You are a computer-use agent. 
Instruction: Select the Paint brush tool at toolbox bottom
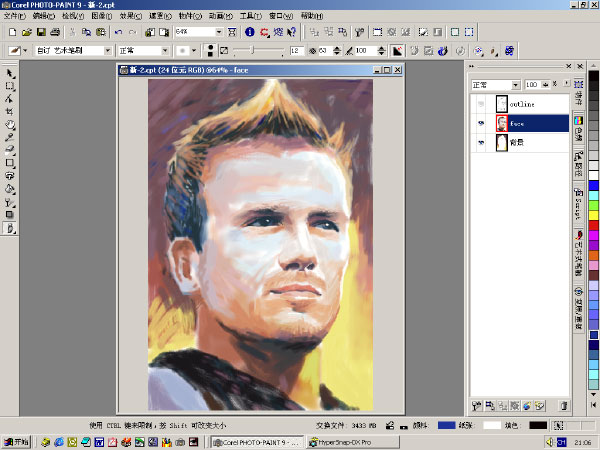[10, 228]
